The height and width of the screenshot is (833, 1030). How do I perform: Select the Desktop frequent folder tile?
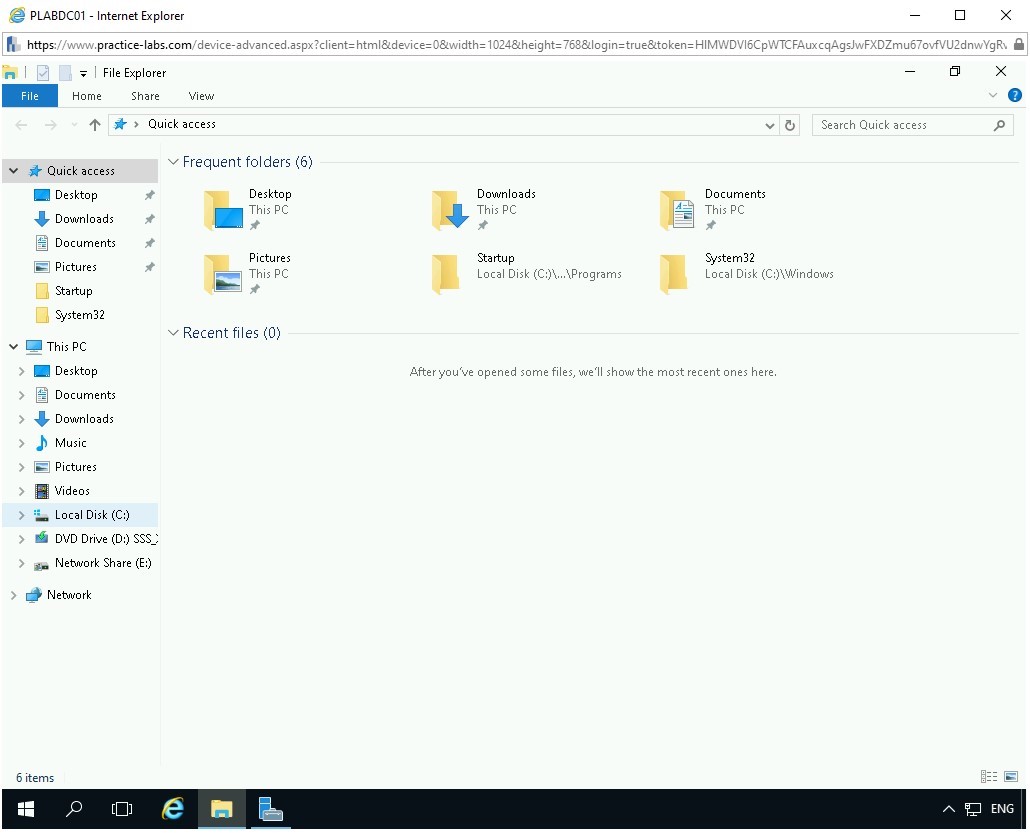248,209
